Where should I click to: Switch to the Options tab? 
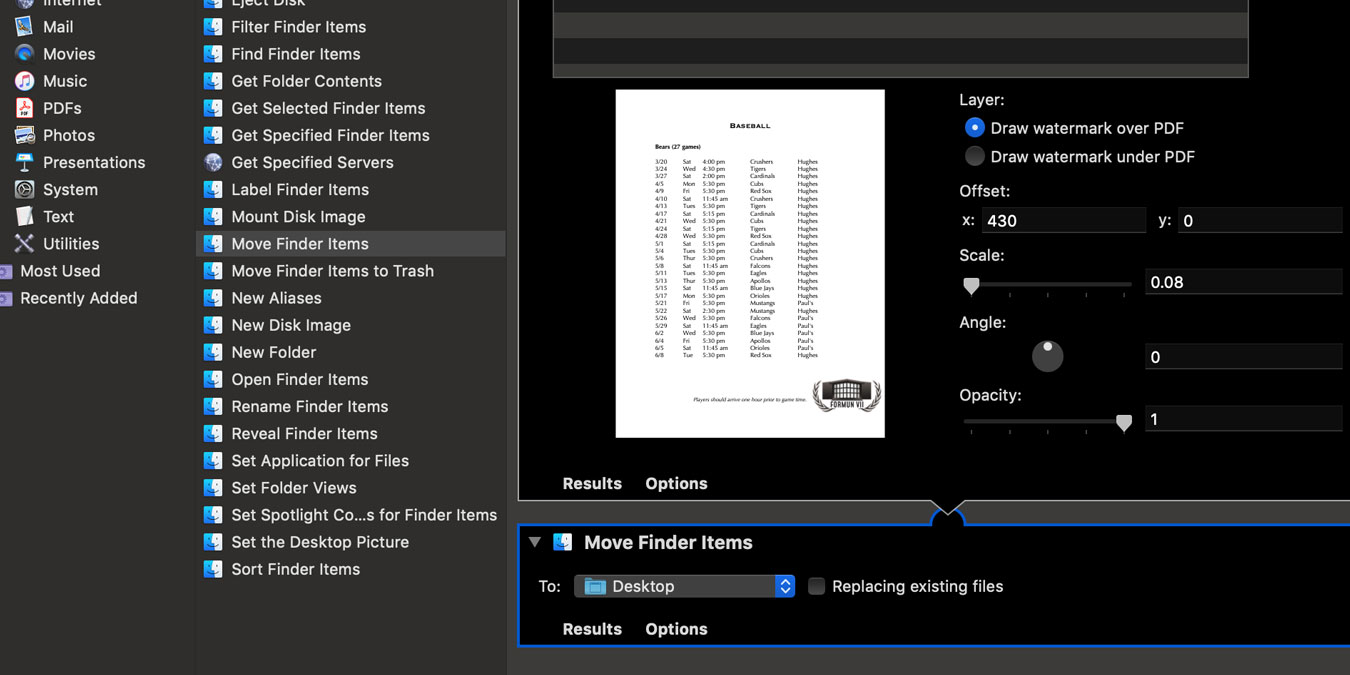[676, 483]
